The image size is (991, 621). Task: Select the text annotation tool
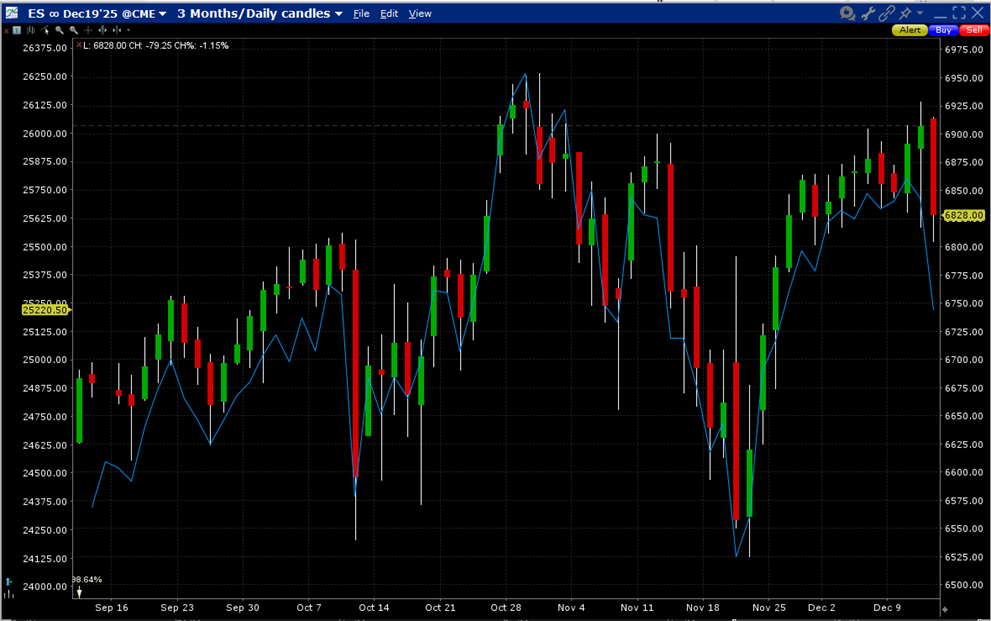[16, 30]
